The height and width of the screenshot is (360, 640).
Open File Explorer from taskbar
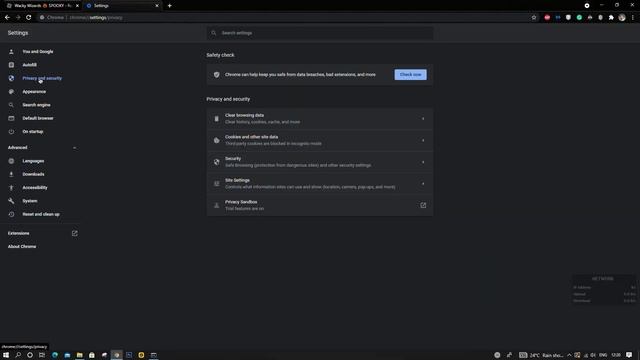[80, 355]
